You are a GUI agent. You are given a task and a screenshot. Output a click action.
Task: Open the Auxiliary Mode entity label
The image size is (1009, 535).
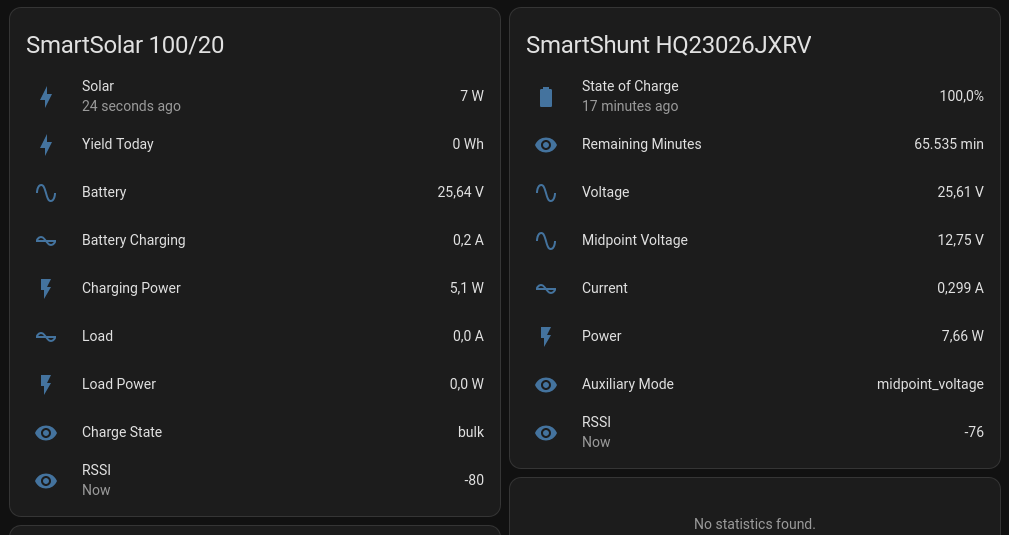pos(627,384)
